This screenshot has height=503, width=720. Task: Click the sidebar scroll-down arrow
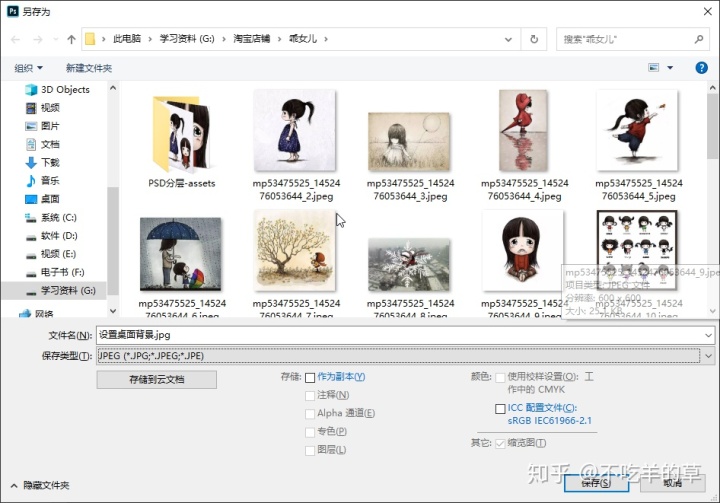click(x=113, y=311)
